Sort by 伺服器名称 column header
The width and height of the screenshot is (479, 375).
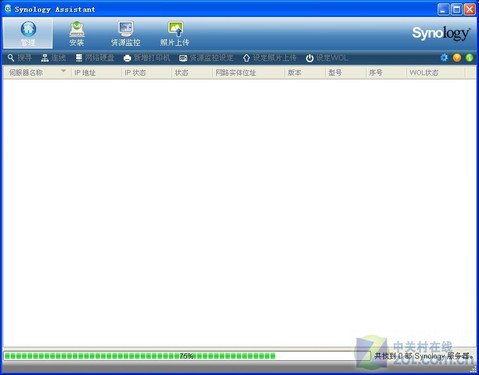pos(37,73)
